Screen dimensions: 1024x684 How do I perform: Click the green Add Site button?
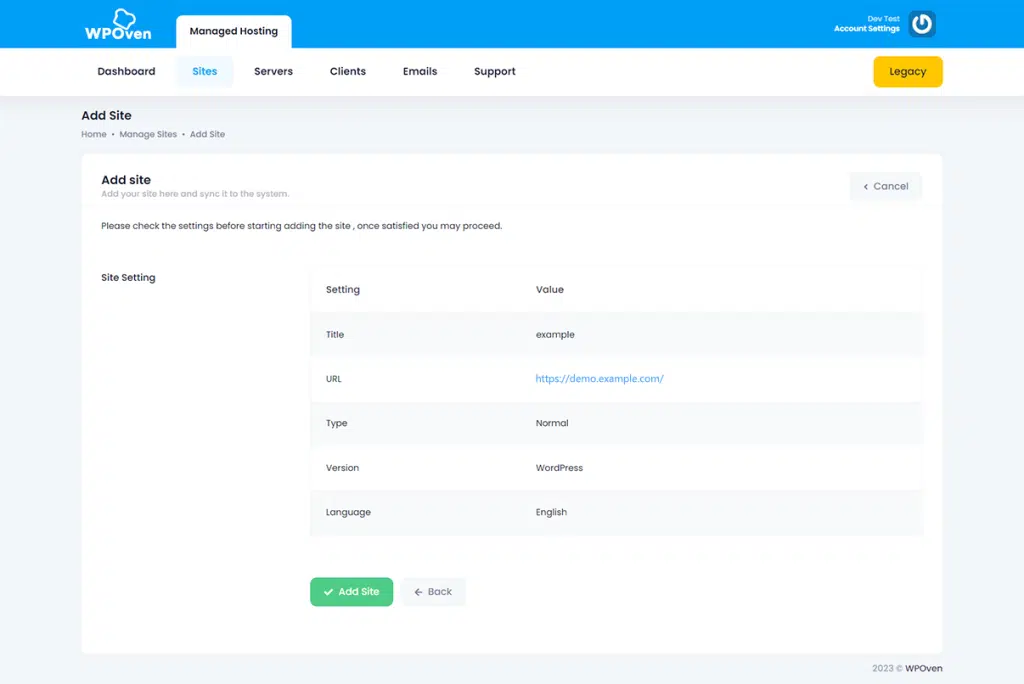351,592
